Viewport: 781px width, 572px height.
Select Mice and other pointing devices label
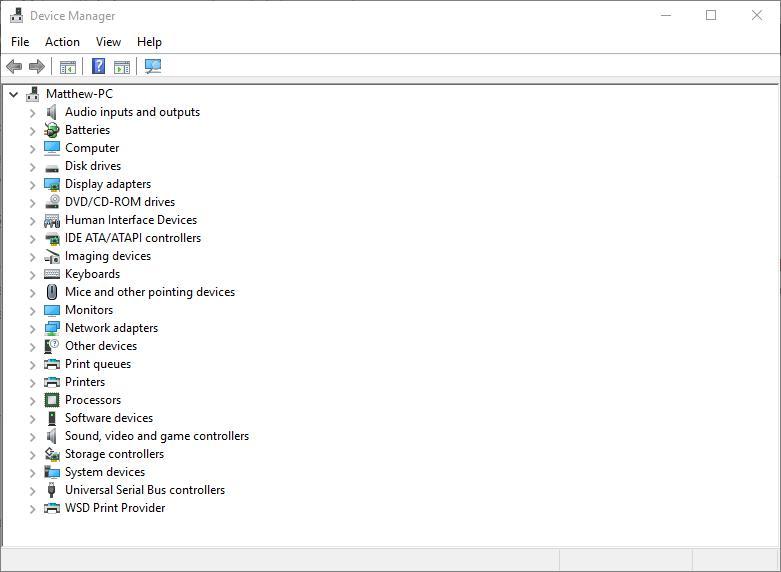(x=150, y=292)
